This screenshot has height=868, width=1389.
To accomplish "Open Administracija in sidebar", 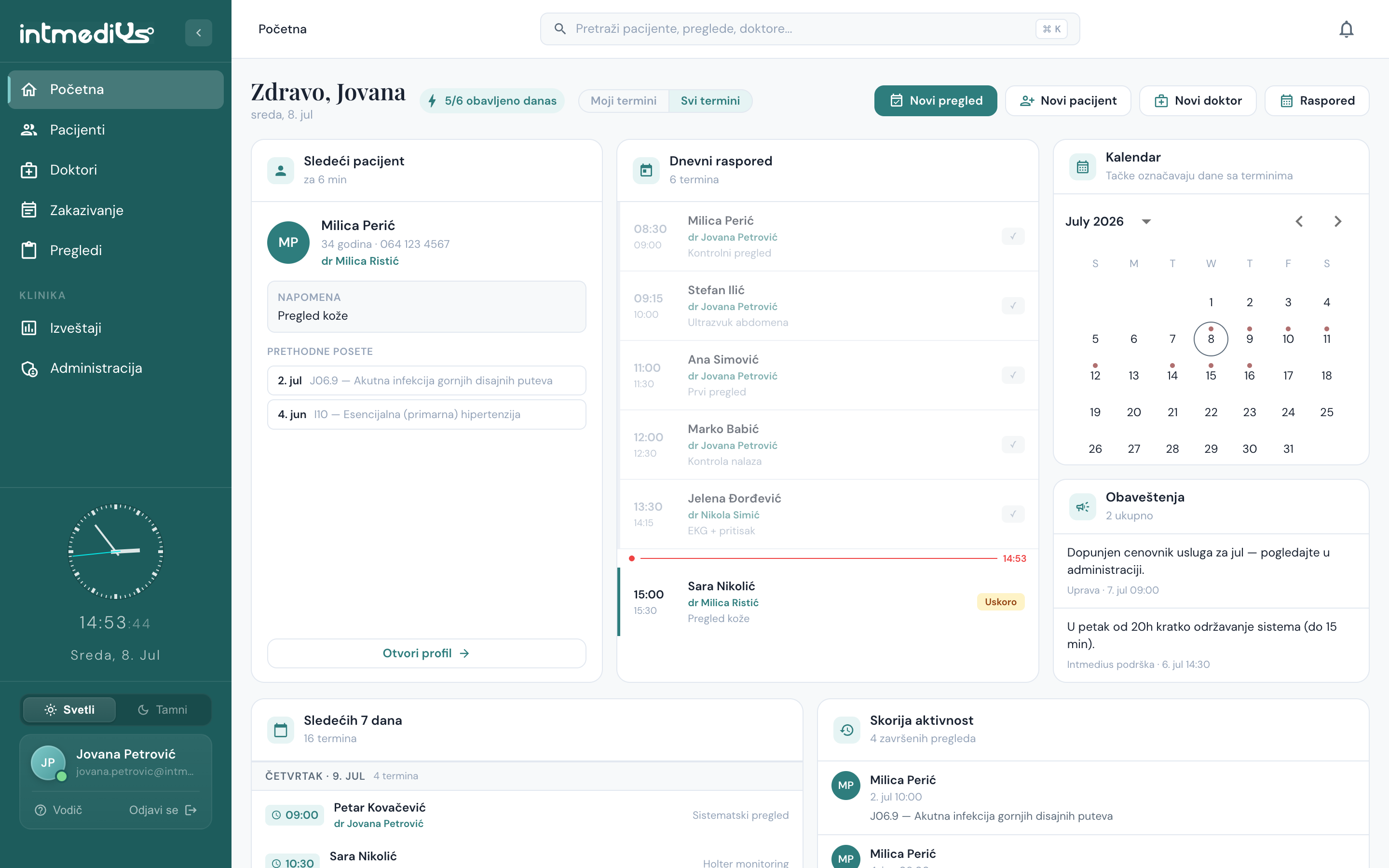I will coord(116,368).
